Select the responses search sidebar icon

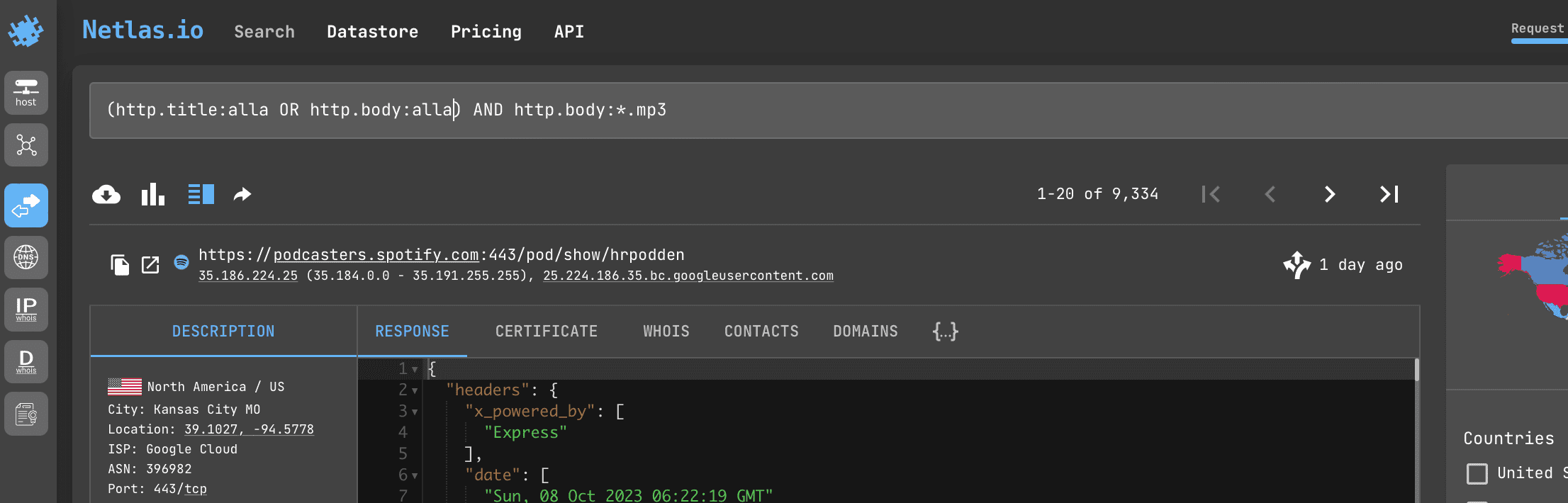click(x=26, y=205)
